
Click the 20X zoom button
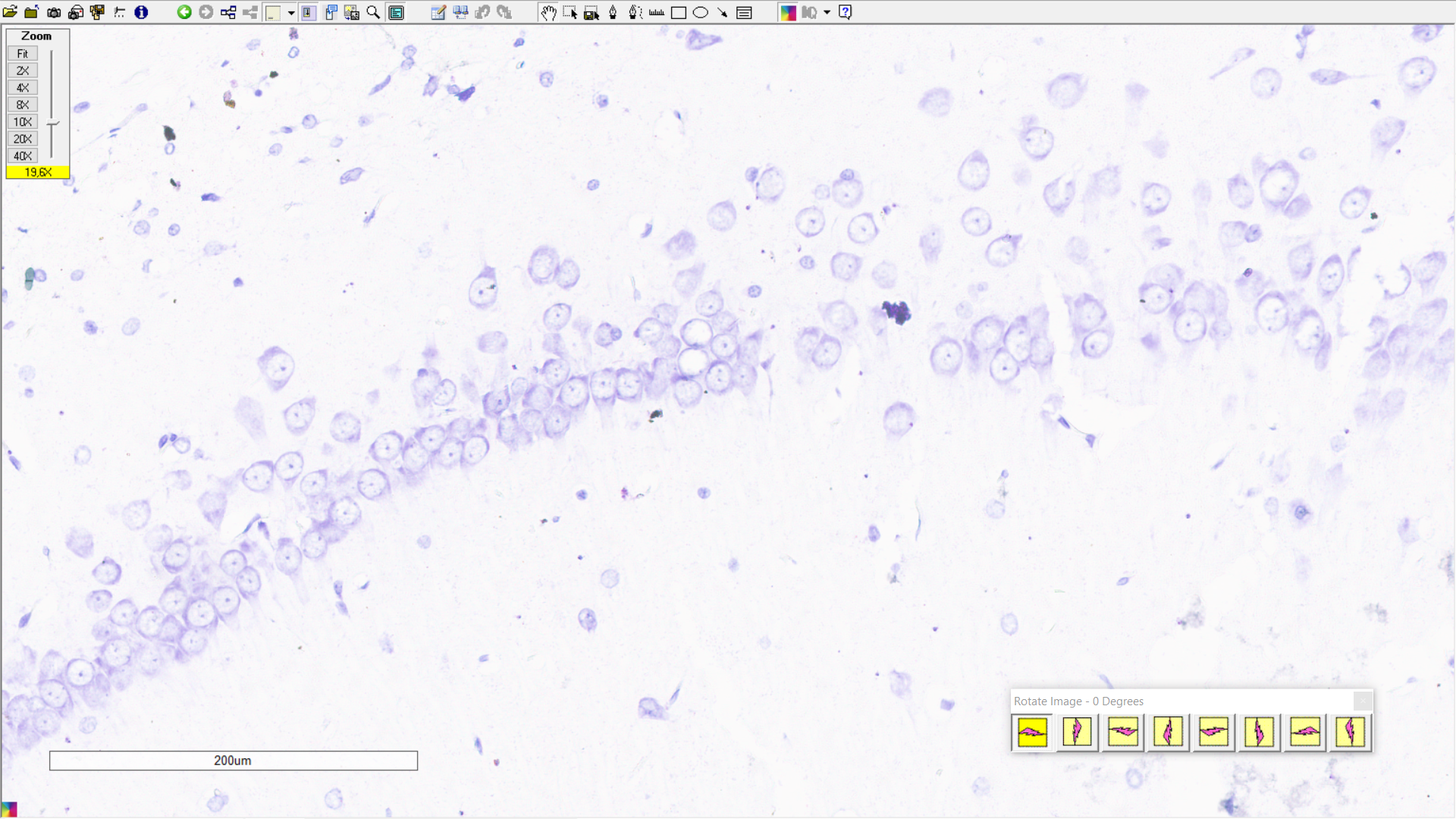click(23, 139)
